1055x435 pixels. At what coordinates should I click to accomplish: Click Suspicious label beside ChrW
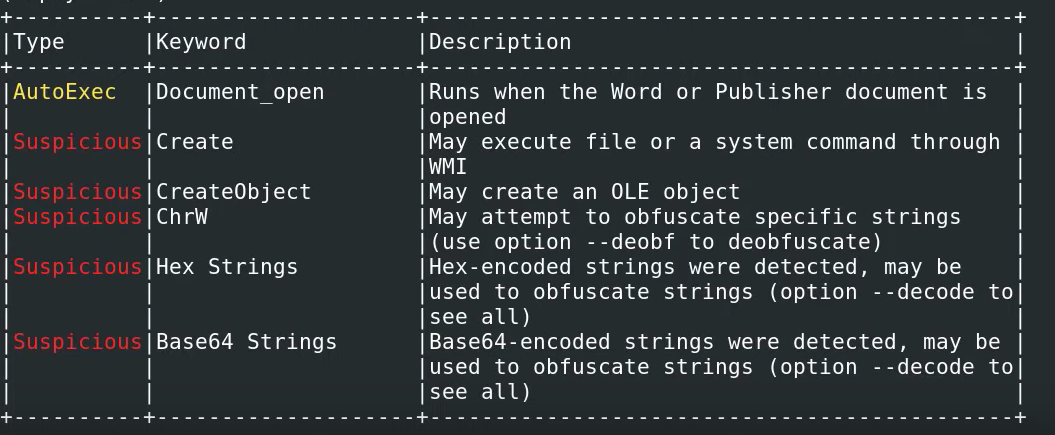pyautogui.click(x=77, y=217)
